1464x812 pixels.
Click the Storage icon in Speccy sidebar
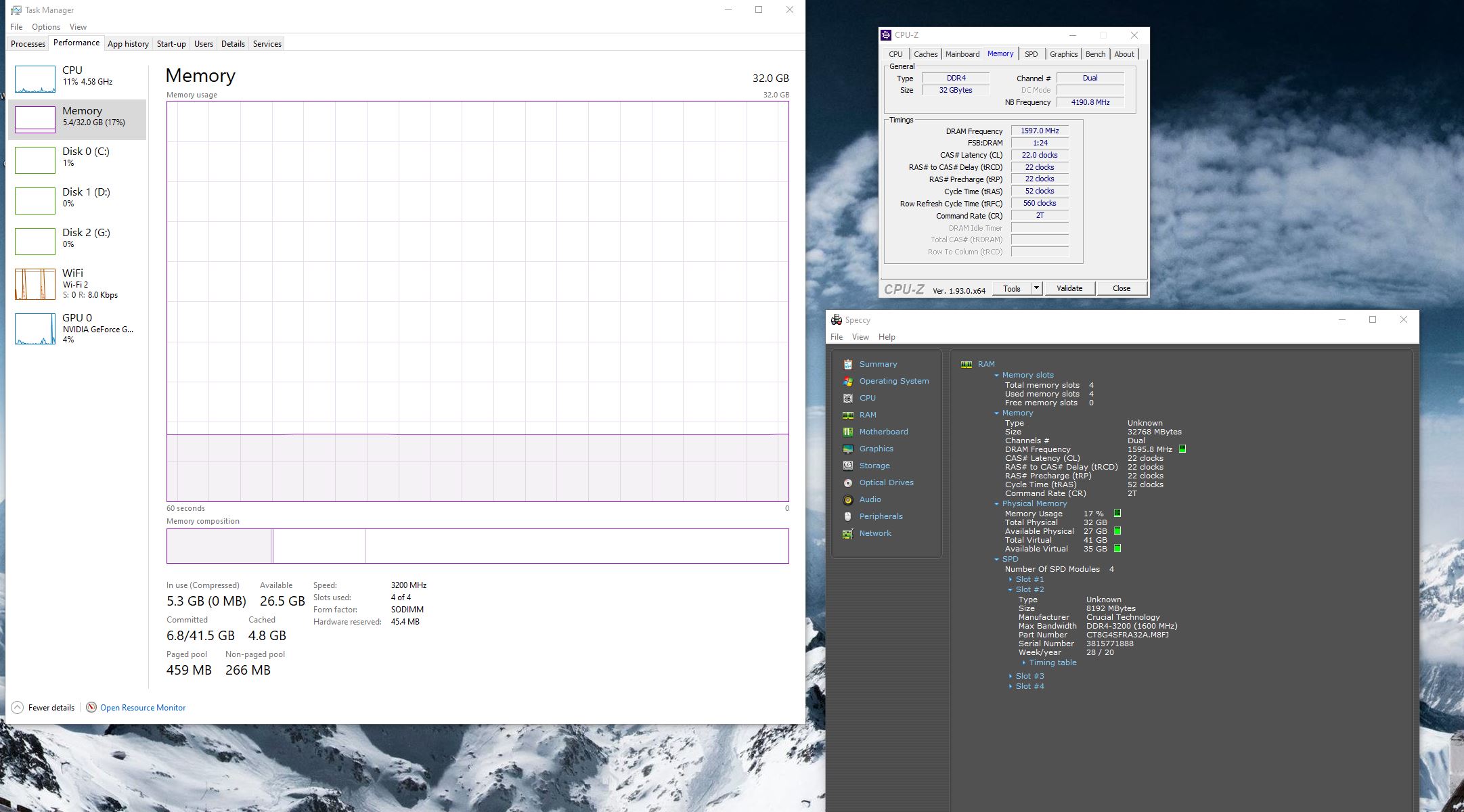(847, 466)
